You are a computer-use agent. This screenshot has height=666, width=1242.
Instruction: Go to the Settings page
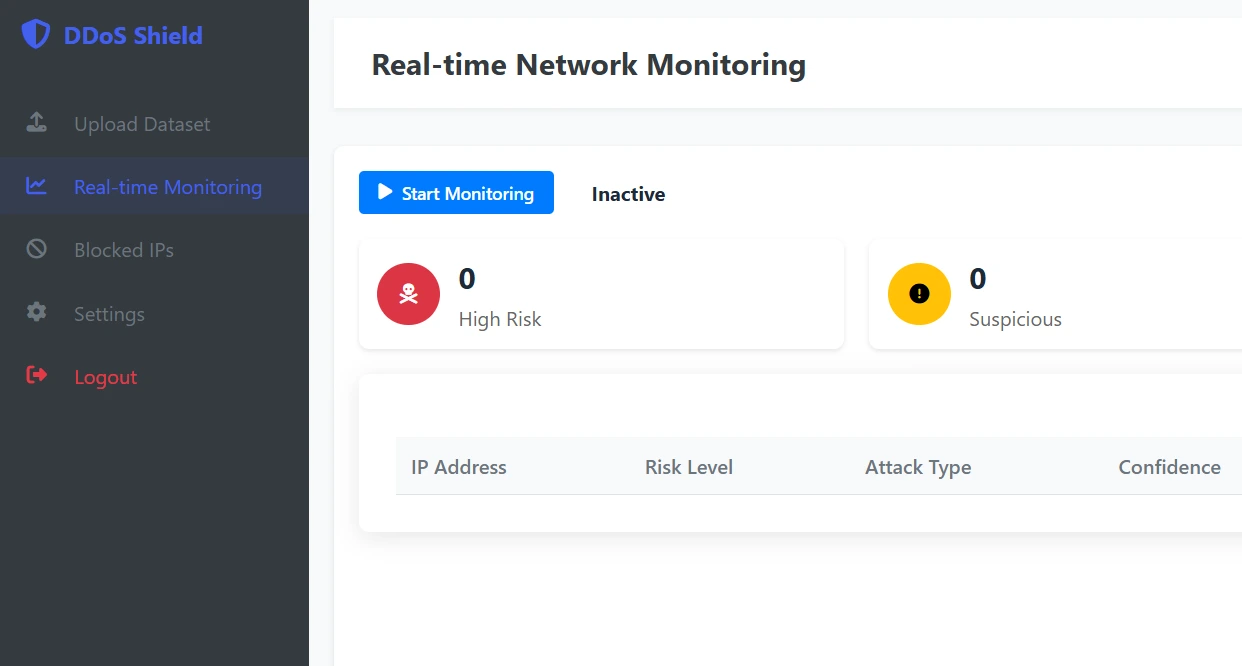110,313
